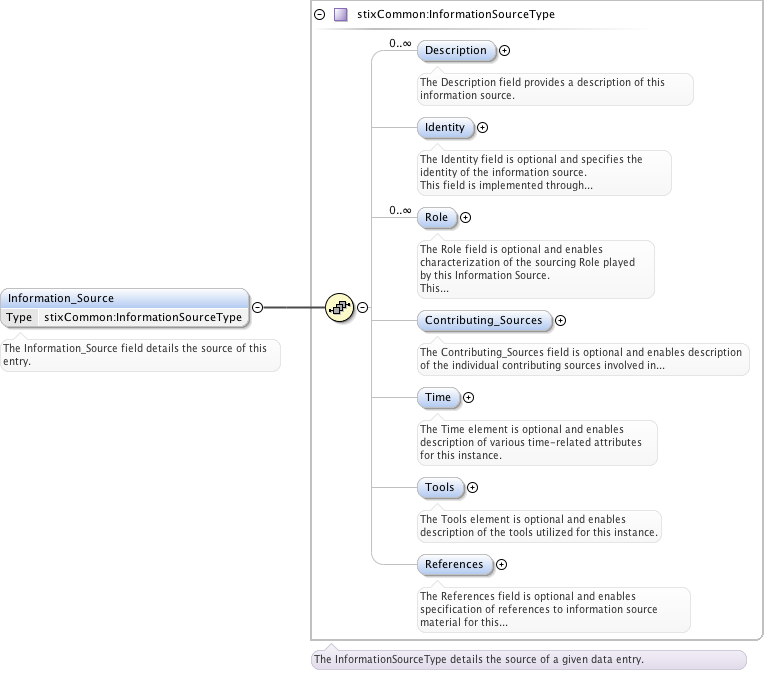Click the Role field description text

(x=534, y=268)
